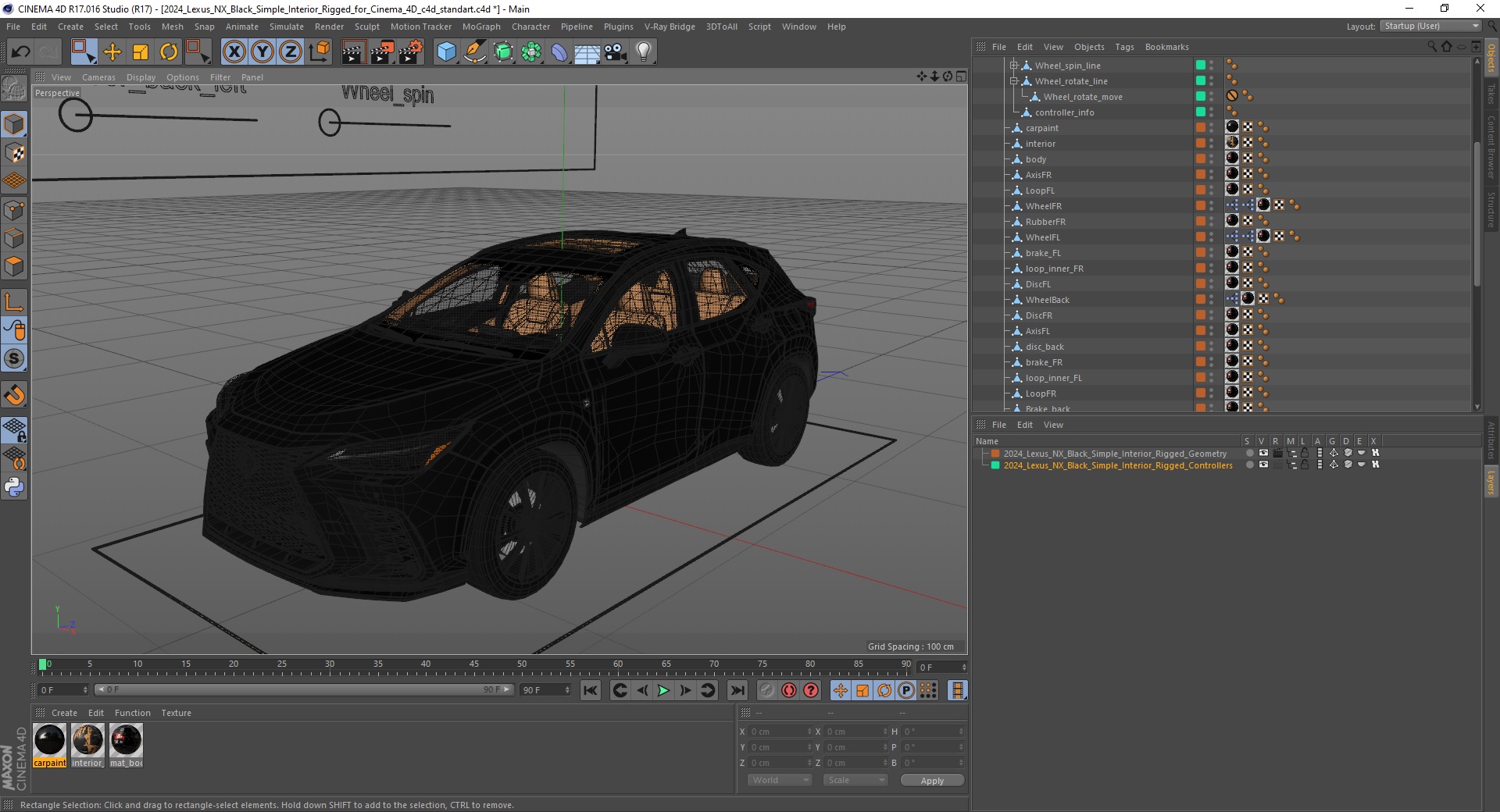Viewport: 1500px width, 812px height.
Task: Add a Cube primitive object
Action: coord(446,52)
